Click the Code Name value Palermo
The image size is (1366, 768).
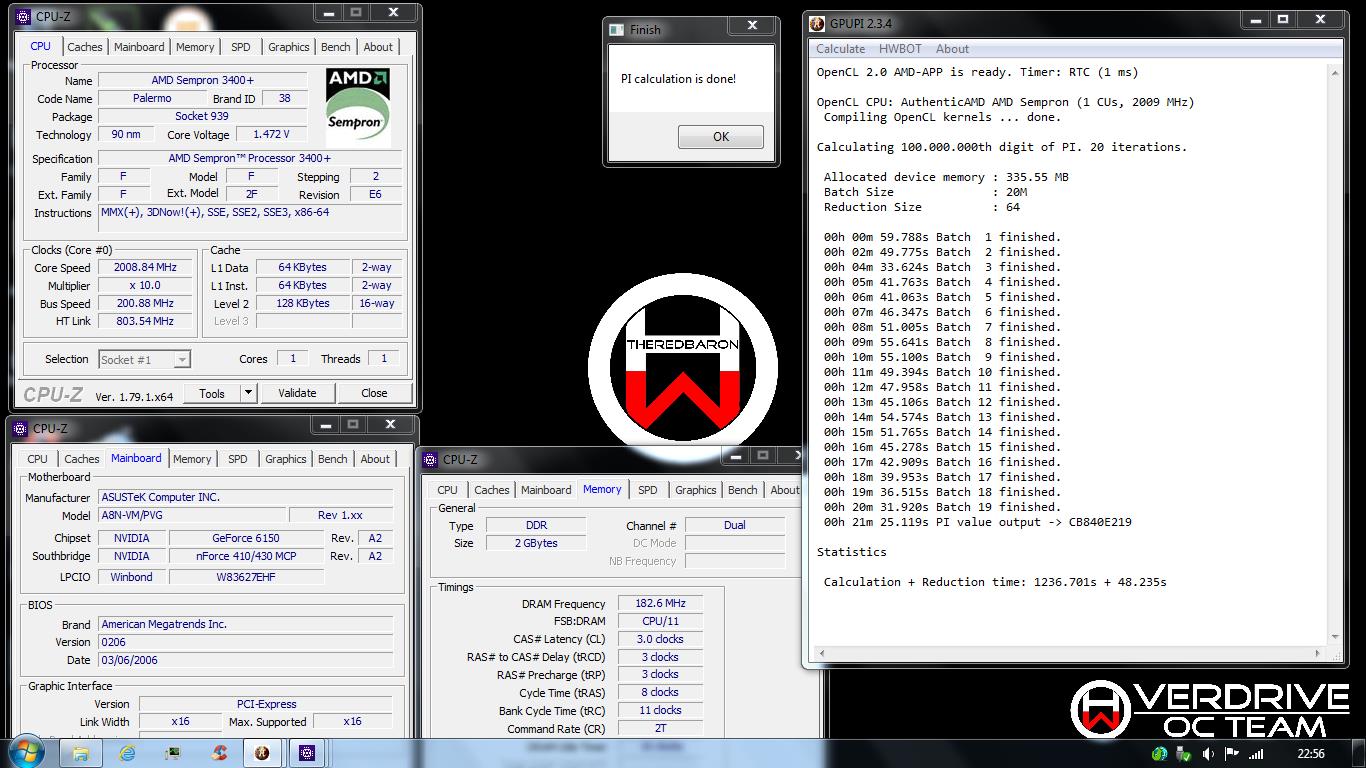click(152, 98)
